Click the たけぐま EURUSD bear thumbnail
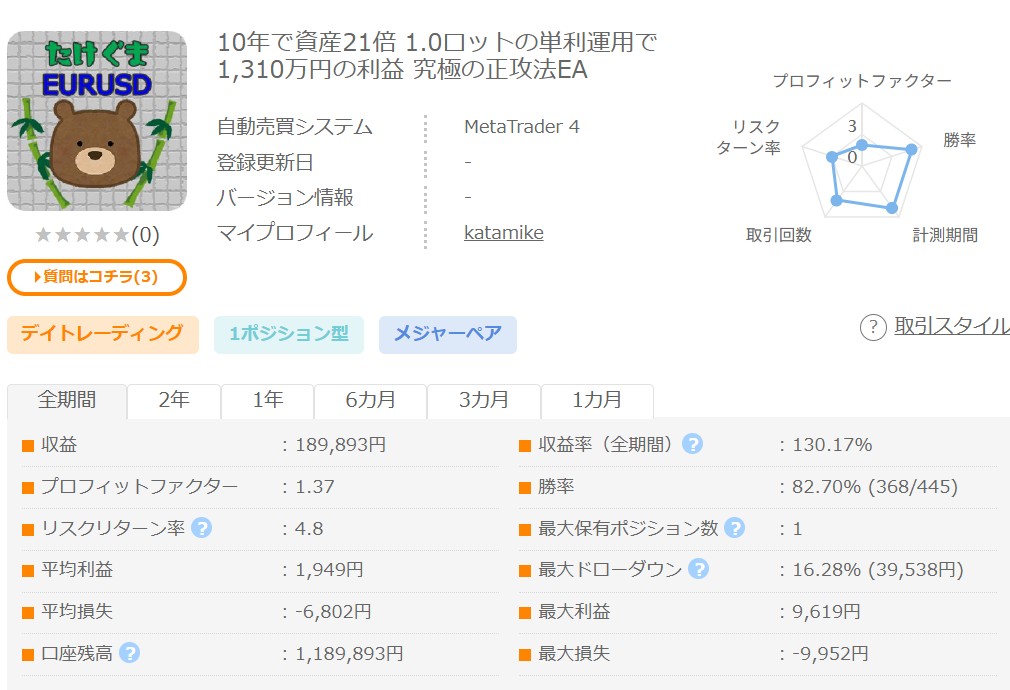The image size is (1010, 690). [97, 121]
